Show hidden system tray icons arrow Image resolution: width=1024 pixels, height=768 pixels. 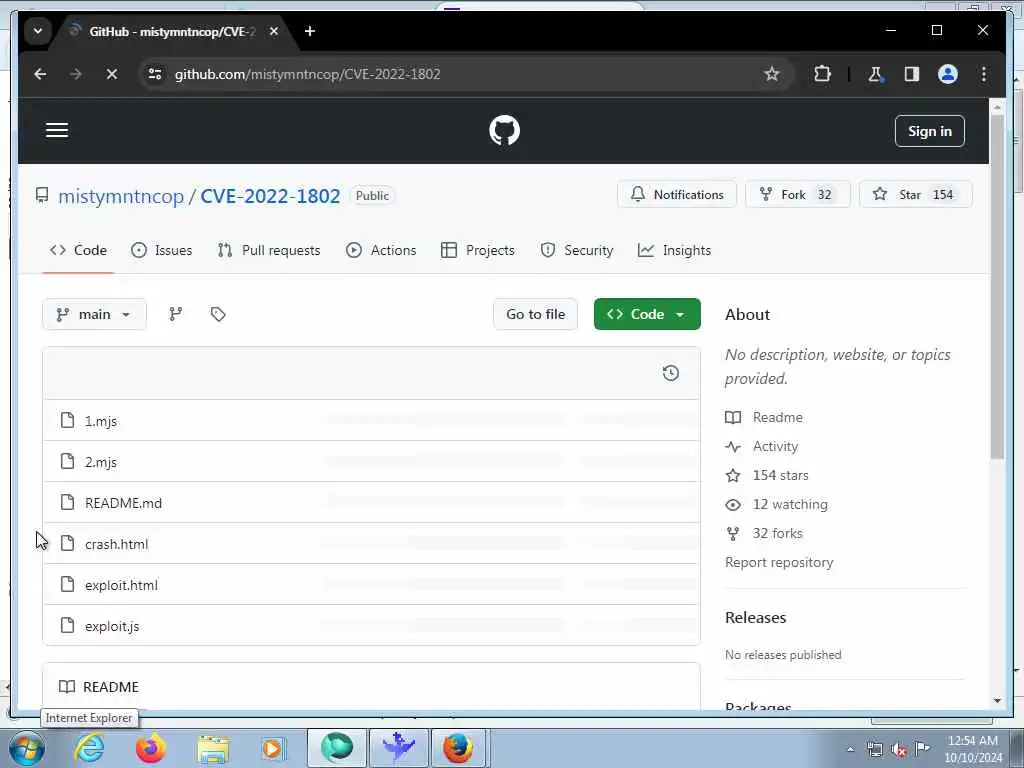pyautogui.click(x=850, y=750)
